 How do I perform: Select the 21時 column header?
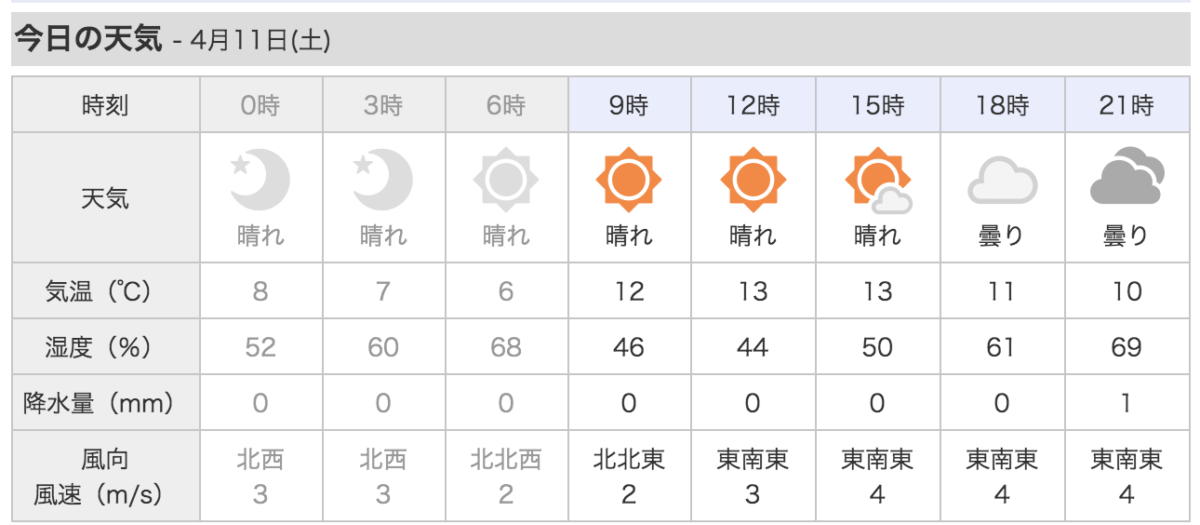[x=1126, y=105]
